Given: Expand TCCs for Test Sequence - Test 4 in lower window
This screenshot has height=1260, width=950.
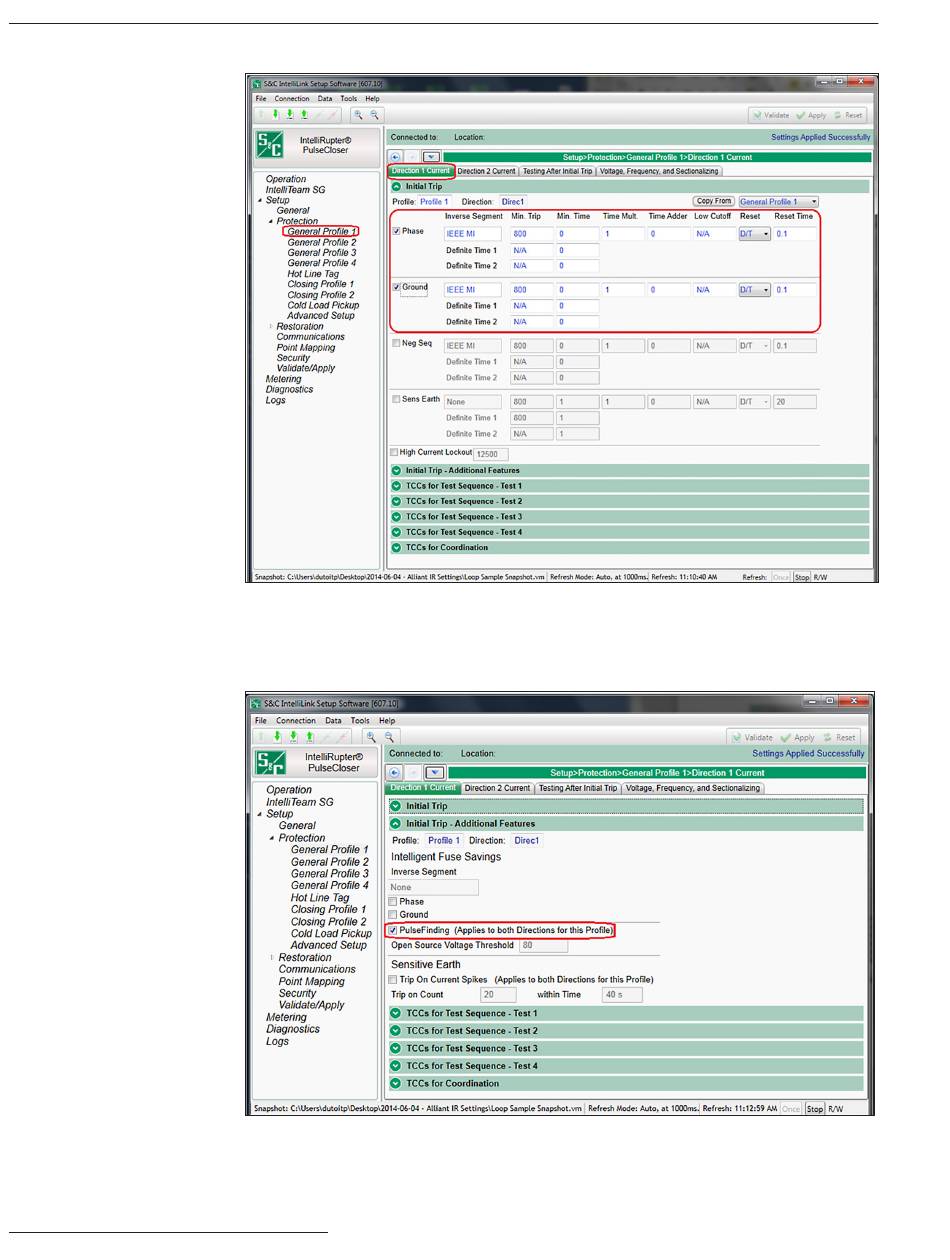Looking at the screenshot, I should click(x=397, y=1066).
